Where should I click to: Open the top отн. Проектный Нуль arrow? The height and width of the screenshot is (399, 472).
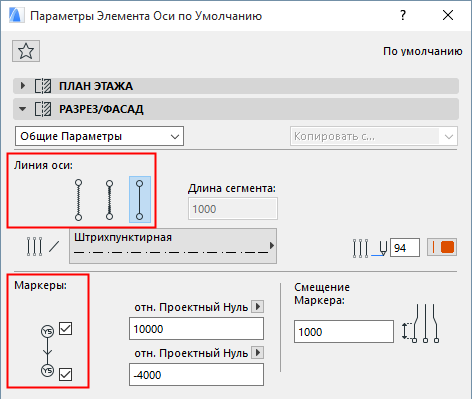click(258, 306)
